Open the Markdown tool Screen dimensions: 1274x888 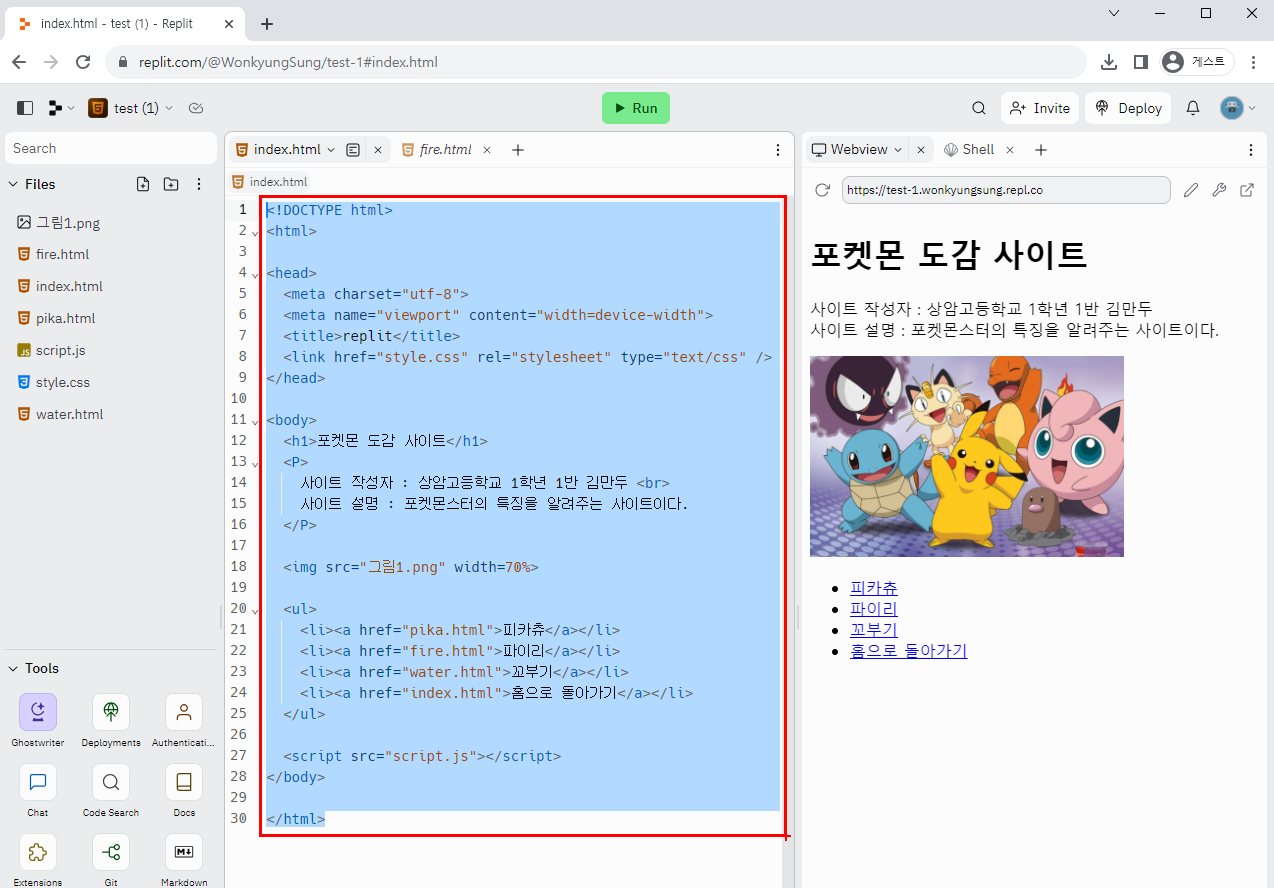[x=184, y=860]
